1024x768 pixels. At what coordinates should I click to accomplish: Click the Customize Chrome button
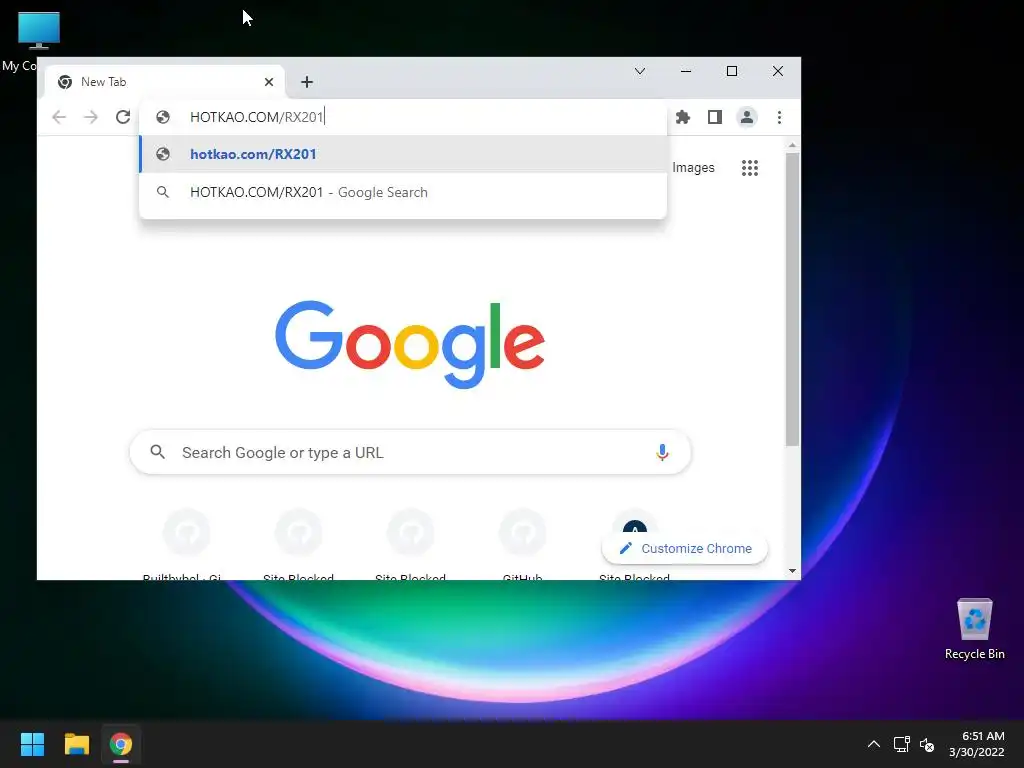684,549
